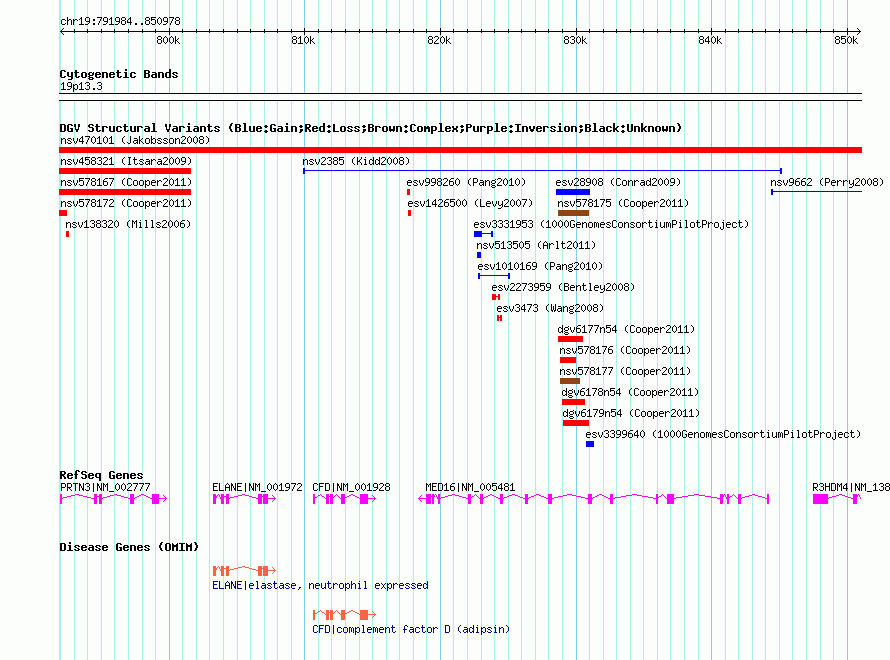This screenshot has height=660, width=890.
Task: Click the red dgv6179n54 loss bar
Action: [x=576, y=423]
